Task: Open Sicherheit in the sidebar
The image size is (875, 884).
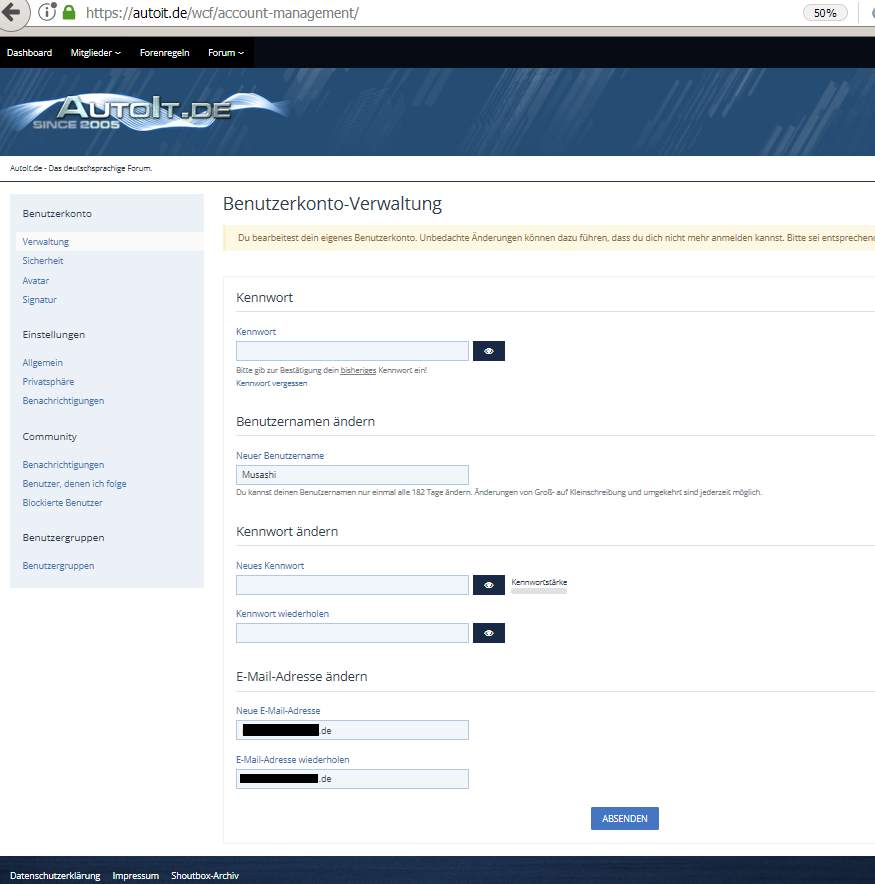Action: (x=43, y=261)
